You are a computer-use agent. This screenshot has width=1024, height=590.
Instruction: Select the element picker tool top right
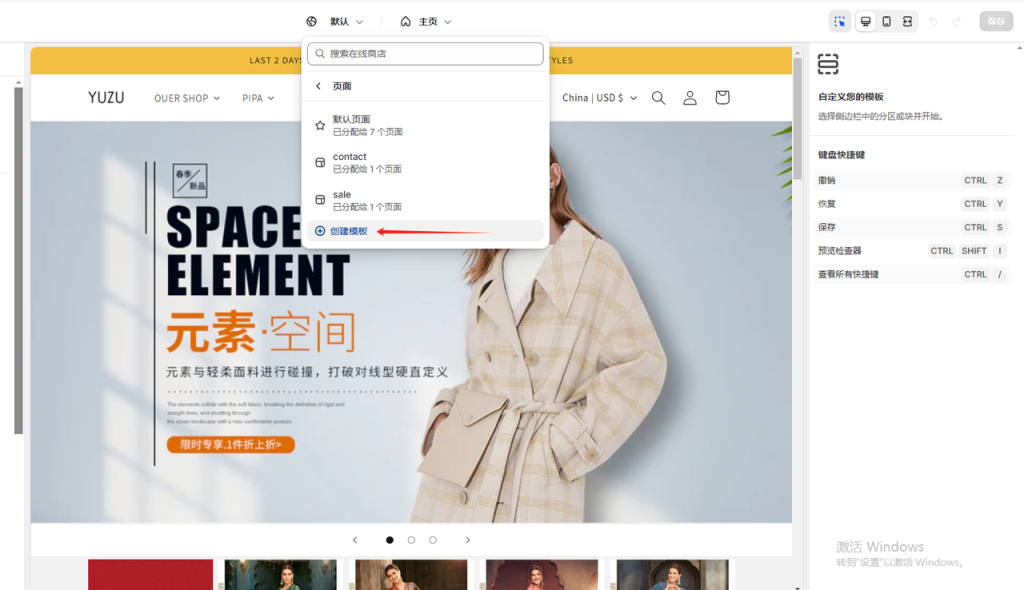840,20
